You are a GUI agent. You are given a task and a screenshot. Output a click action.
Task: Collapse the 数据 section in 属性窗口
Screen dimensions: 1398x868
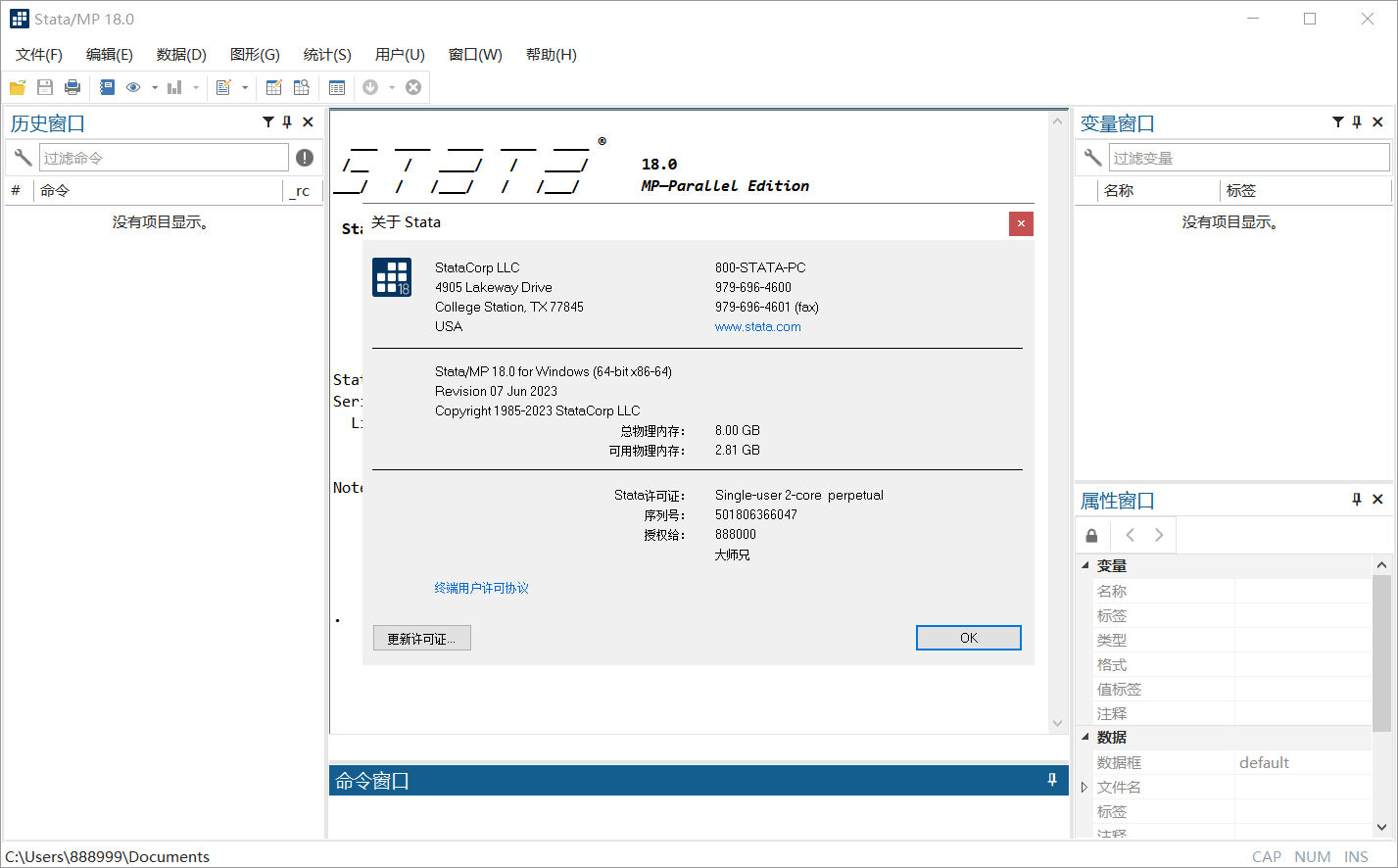1085,737
